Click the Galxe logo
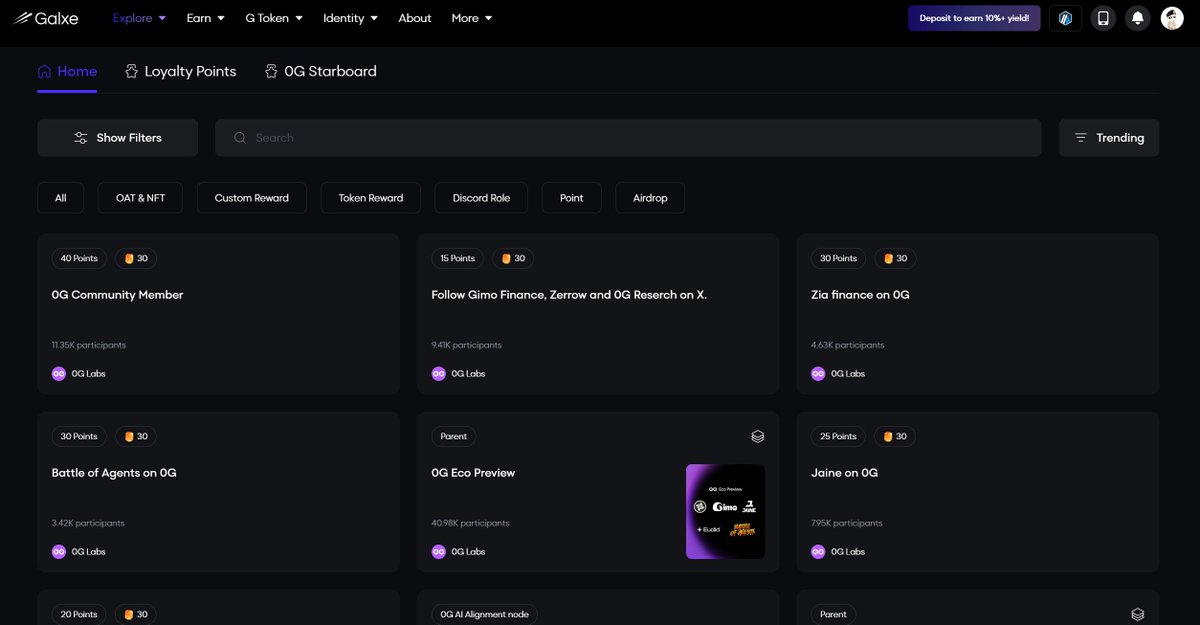This screenshot has height=625, width=1200. (x=46, y=18)
